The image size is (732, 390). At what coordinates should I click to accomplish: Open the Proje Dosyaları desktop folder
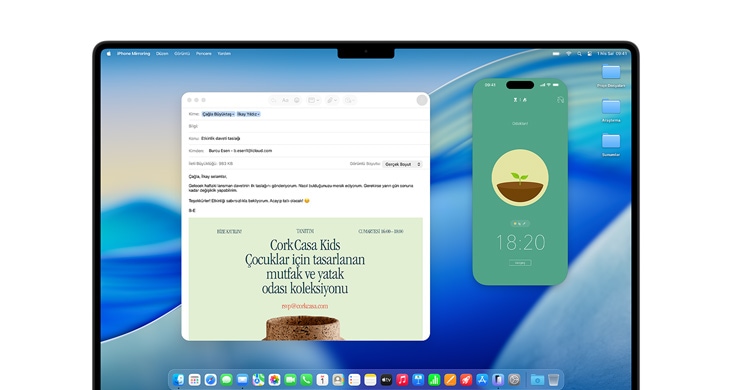click(611, 76)
